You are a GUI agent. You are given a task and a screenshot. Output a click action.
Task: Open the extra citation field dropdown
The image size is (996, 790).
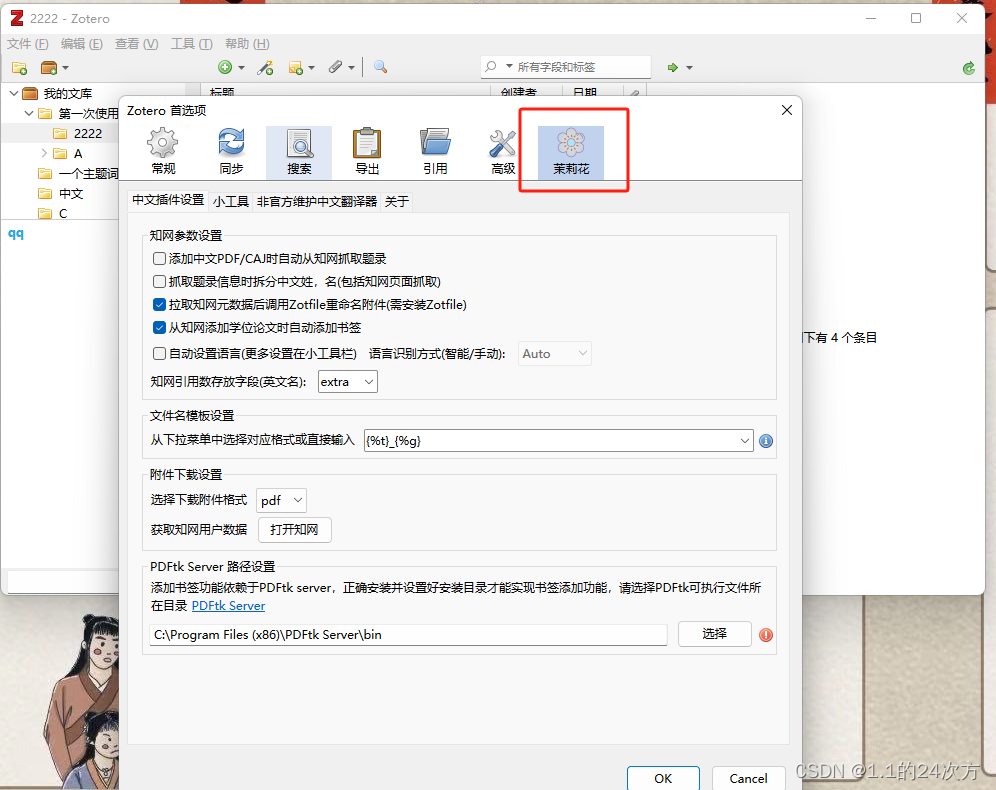347,382
